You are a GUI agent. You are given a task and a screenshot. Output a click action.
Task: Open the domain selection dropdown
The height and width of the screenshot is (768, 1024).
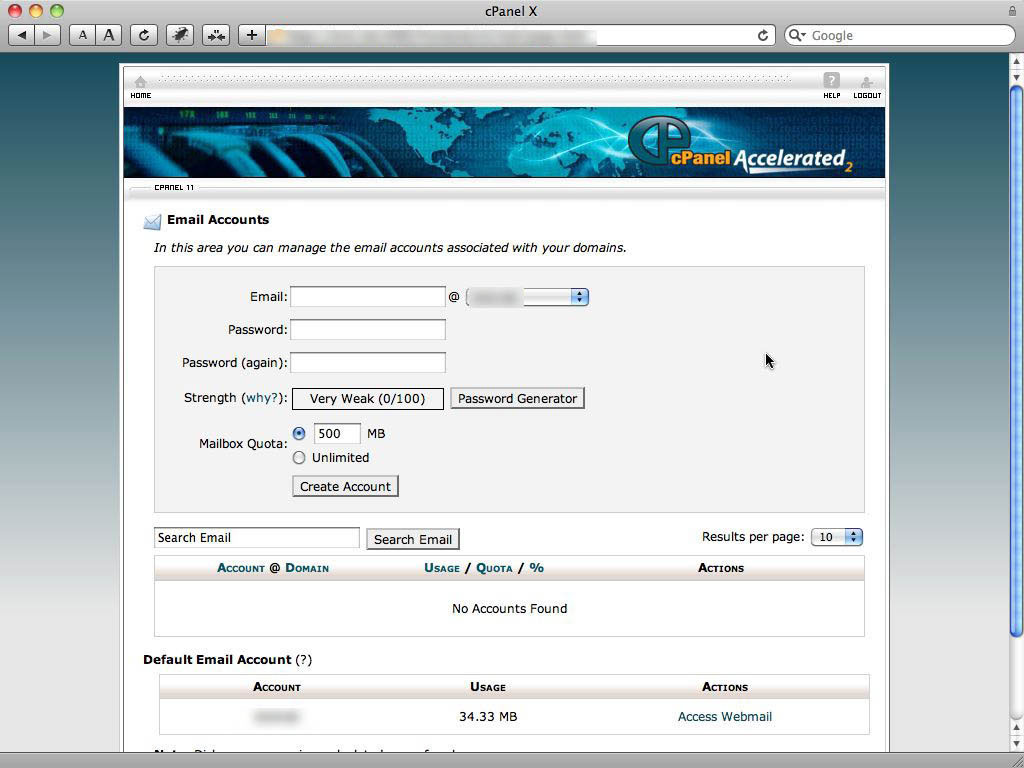pos(580,296)
